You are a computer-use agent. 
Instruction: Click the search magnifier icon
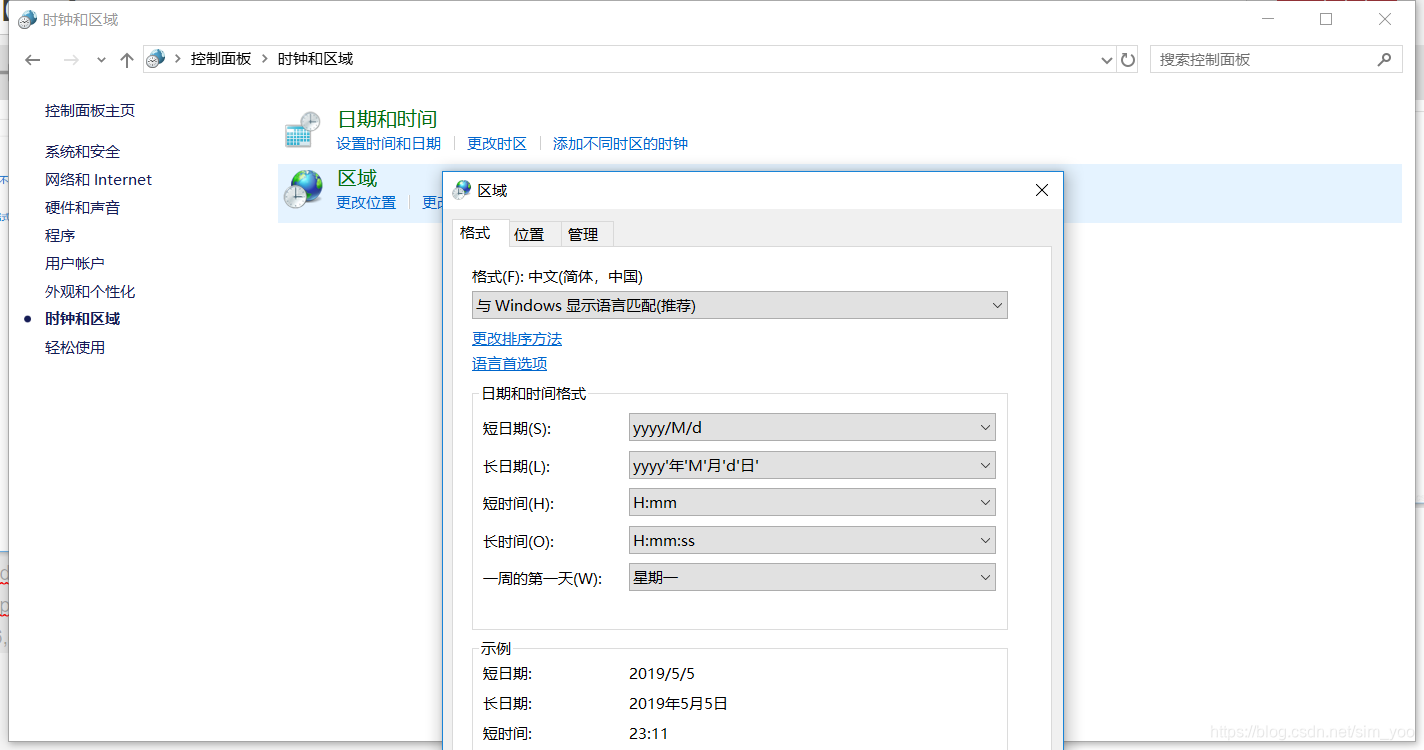[1384, 59]
